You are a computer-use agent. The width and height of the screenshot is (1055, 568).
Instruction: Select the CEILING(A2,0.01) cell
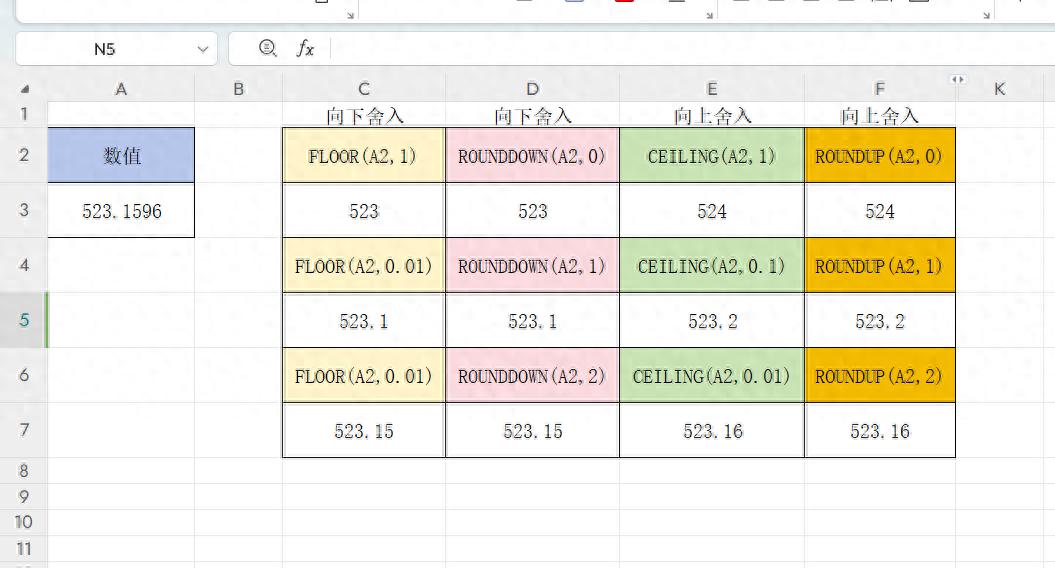click(712, 375)
